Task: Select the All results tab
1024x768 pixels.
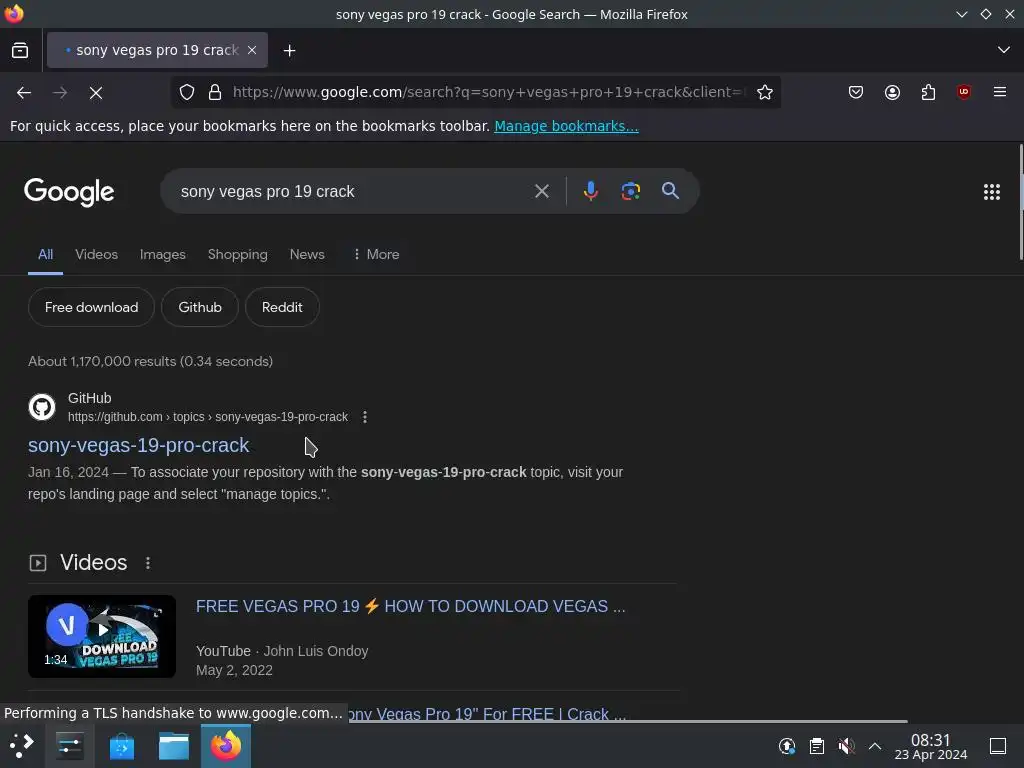Action: point(45,255)
